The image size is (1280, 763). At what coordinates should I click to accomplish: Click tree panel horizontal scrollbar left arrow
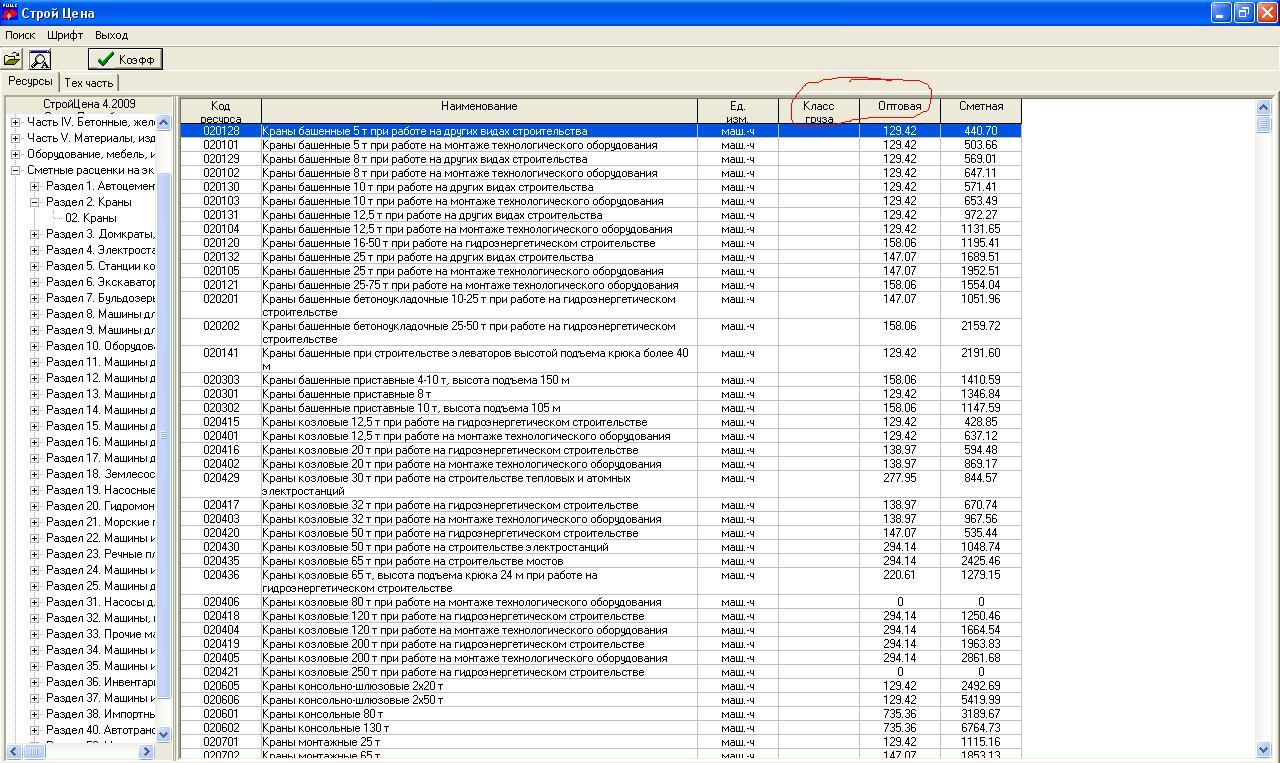click(14, 751)
